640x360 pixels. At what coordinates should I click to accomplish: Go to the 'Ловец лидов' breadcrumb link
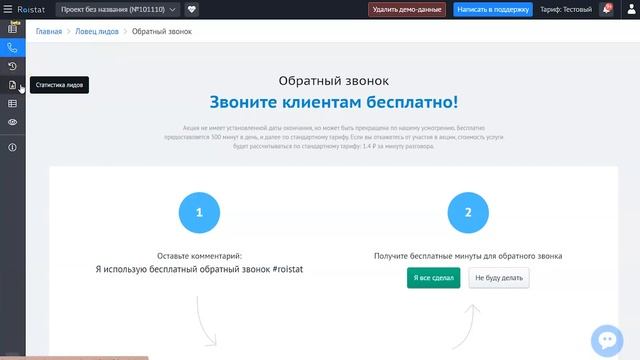[97, 31]
